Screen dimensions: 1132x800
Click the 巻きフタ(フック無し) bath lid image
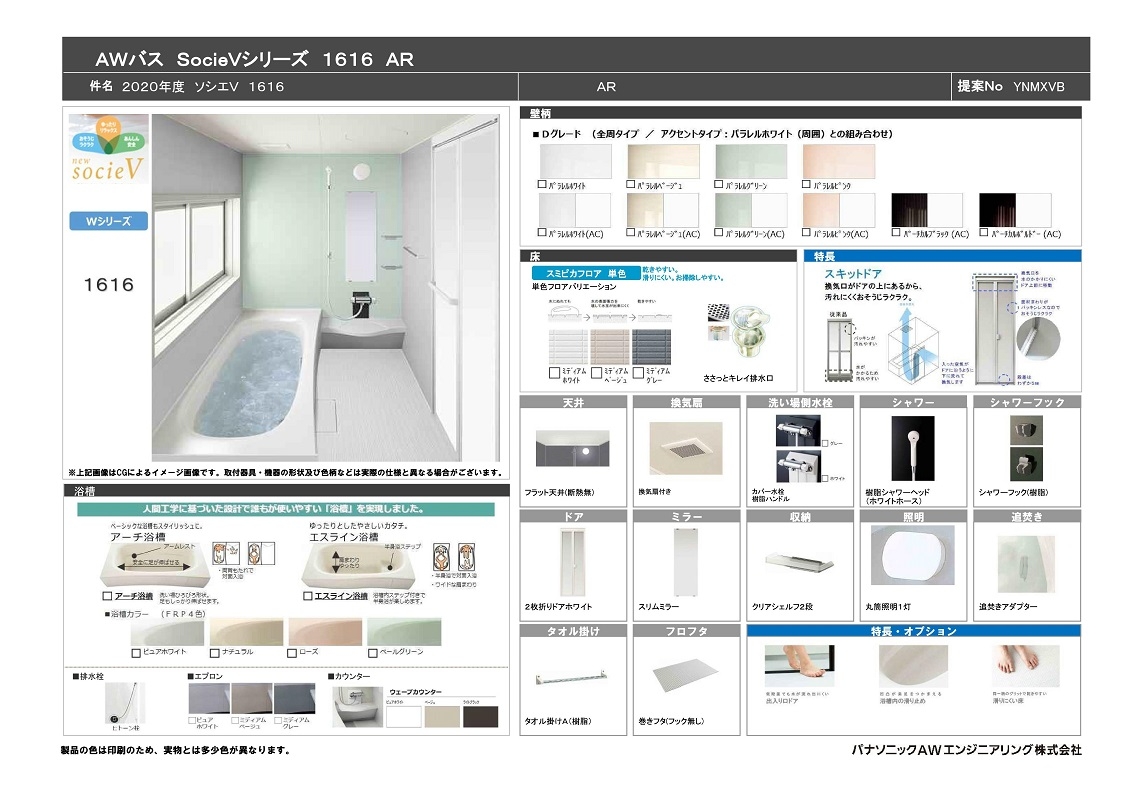click(686, 676)
